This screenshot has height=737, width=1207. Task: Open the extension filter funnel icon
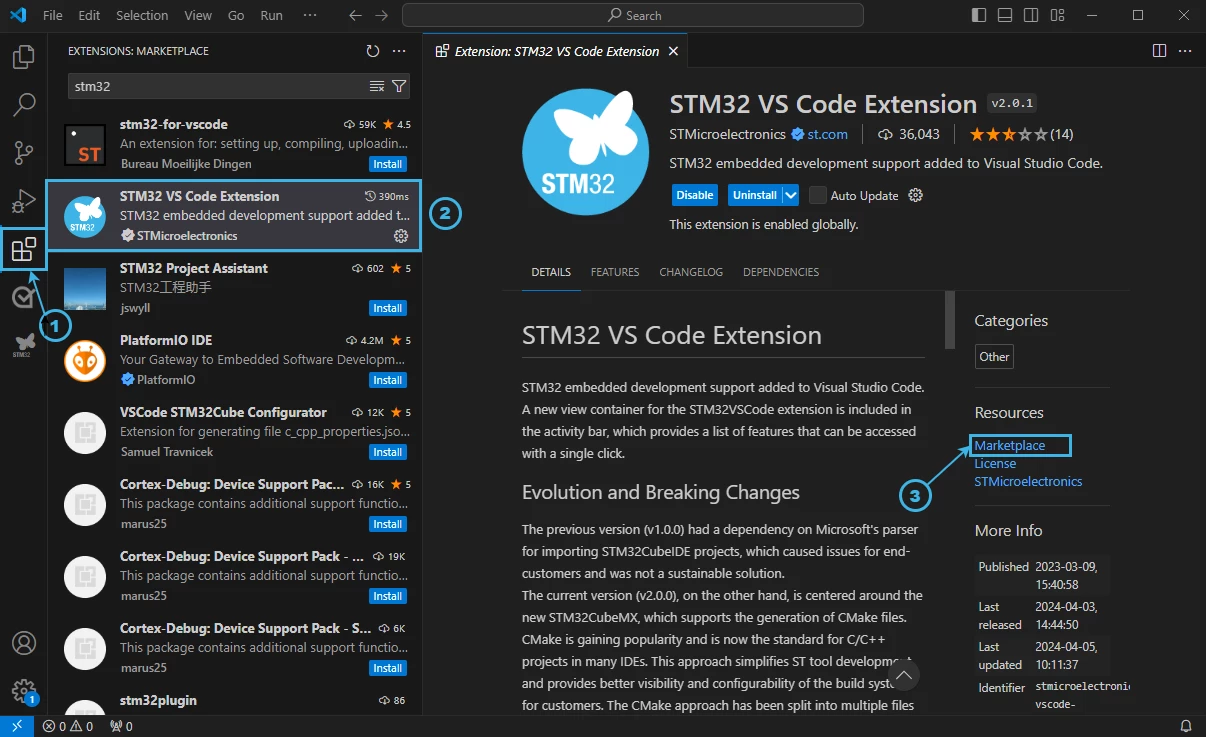tap(399, 86)
